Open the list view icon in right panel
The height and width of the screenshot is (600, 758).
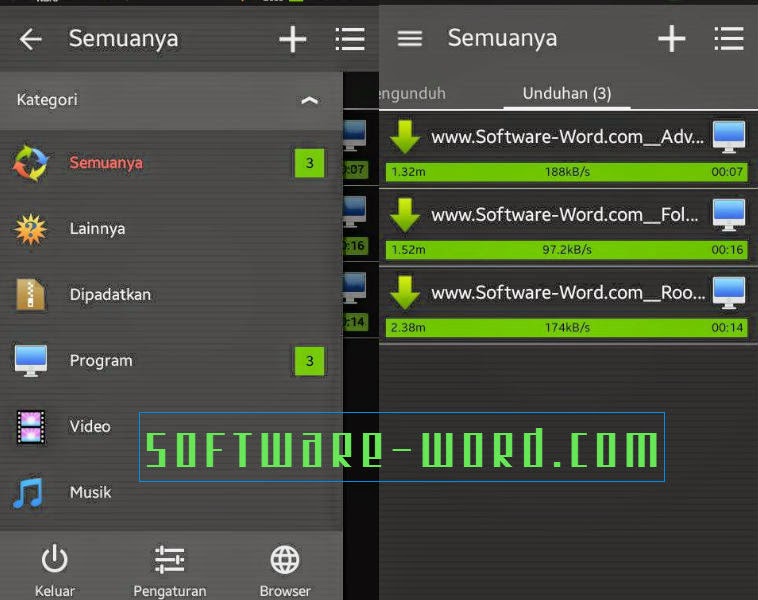click(x=729, y=39)
